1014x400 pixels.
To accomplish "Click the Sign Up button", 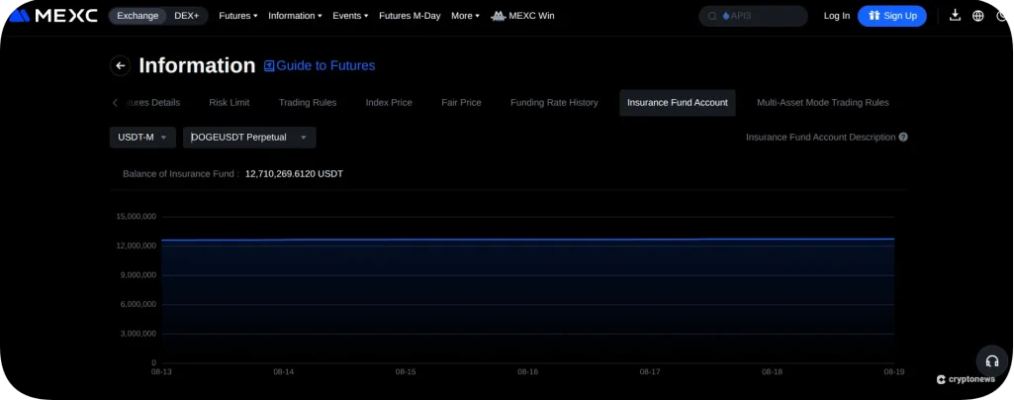I will click(x=892, y=16).
